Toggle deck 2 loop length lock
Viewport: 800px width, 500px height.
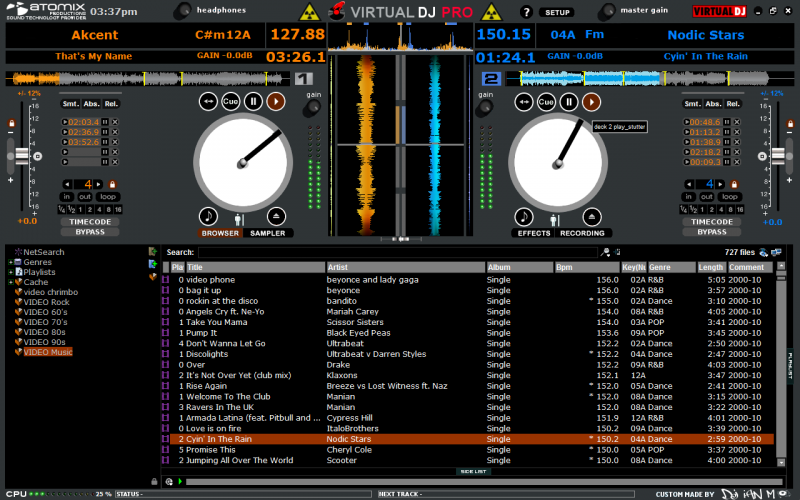point(734,184)
